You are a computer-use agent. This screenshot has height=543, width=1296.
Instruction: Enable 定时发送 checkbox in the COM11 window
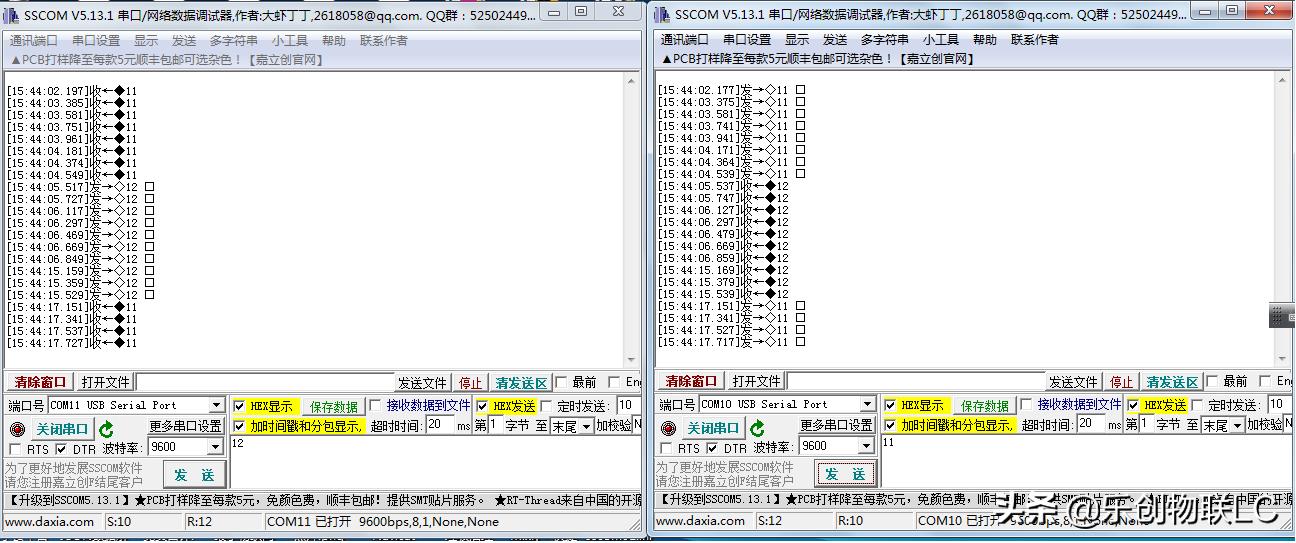tap(546, 406)
